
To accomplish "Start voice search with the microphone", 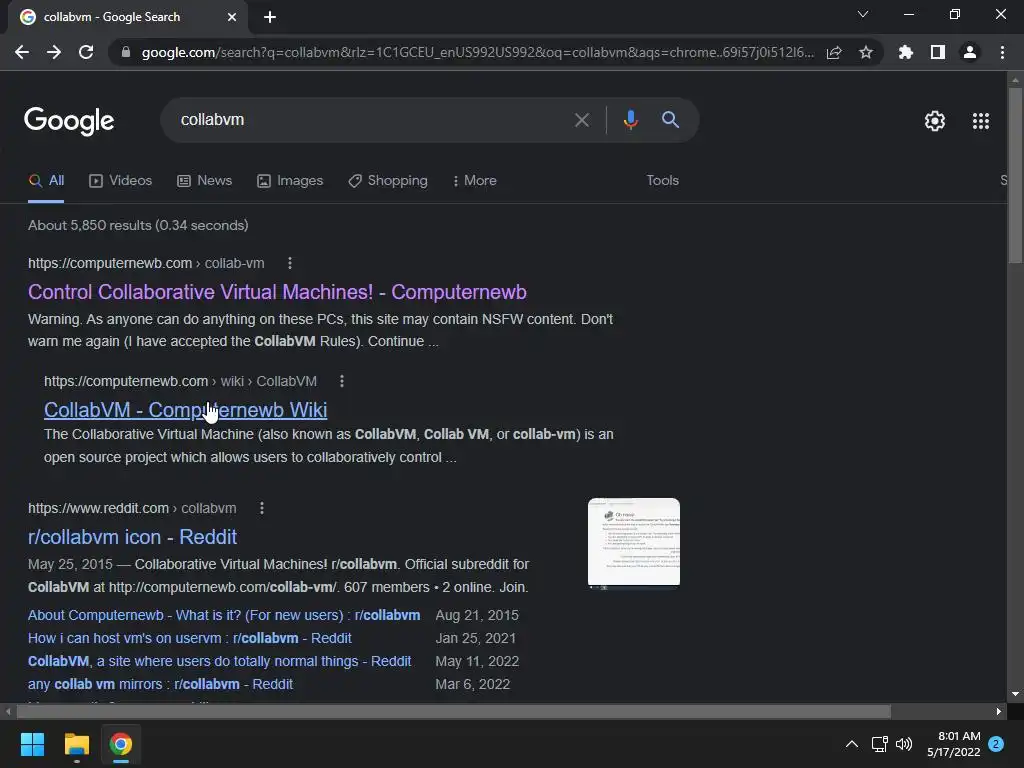I will 630,120.
